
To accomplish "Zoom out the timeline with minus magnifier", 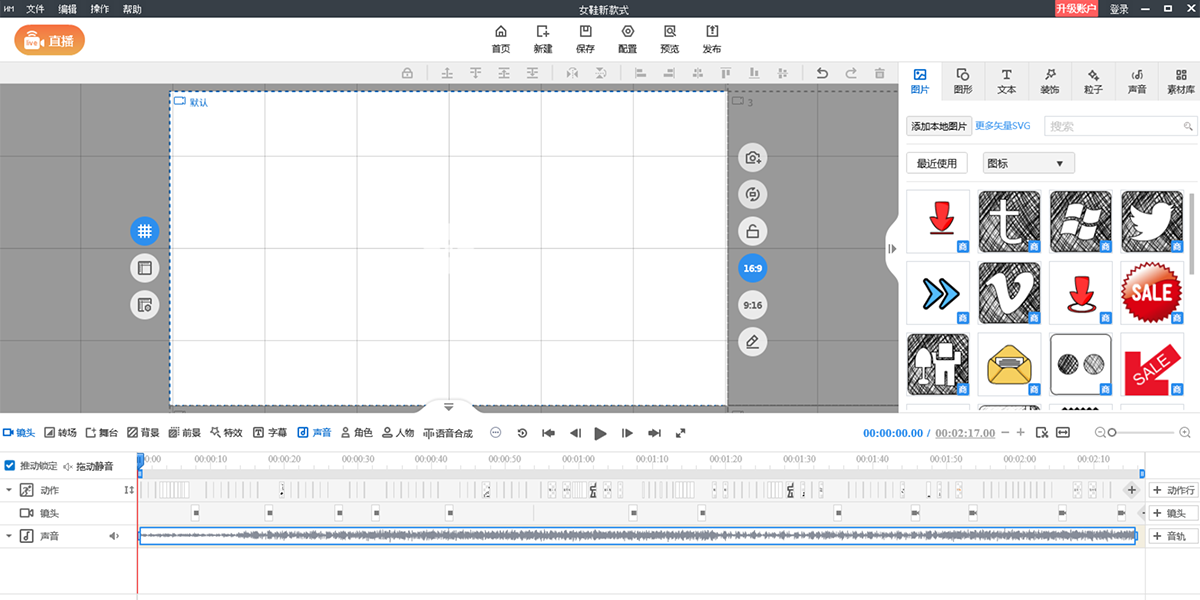I will (1099, 433).
